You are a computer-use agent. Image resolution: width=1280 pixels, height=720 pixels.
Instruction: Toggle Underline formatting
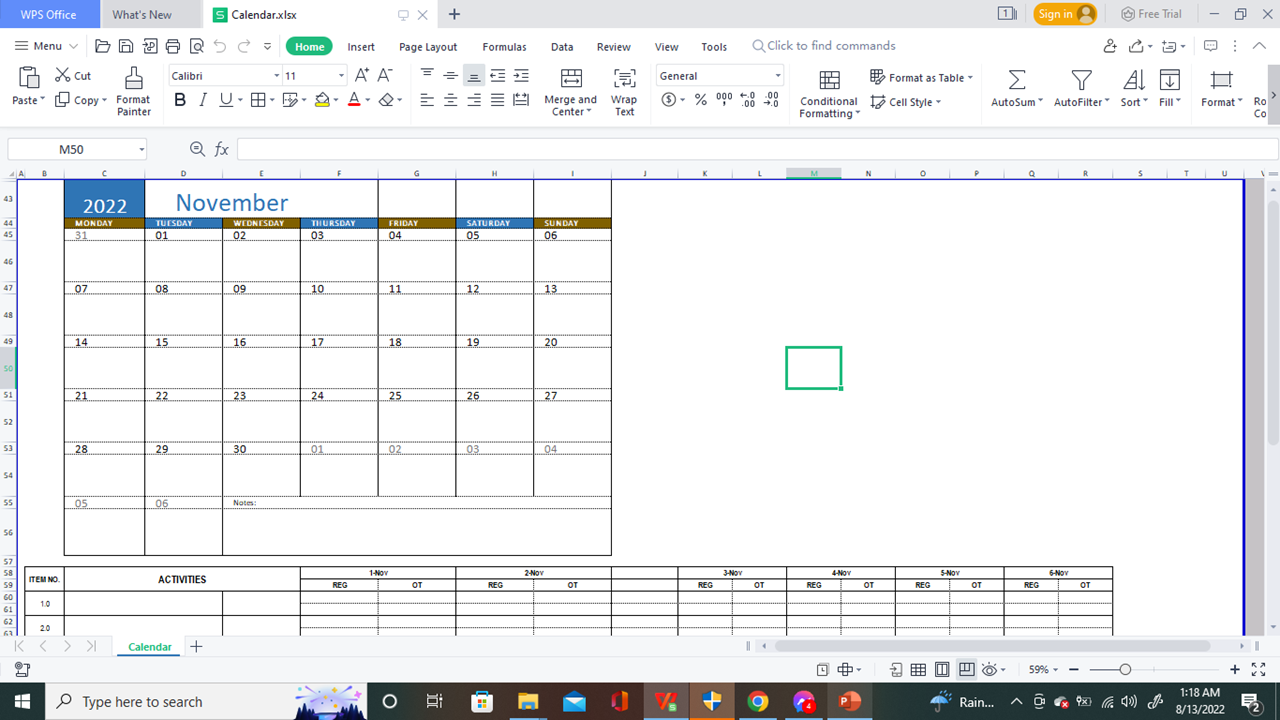(x=226, y=100)
